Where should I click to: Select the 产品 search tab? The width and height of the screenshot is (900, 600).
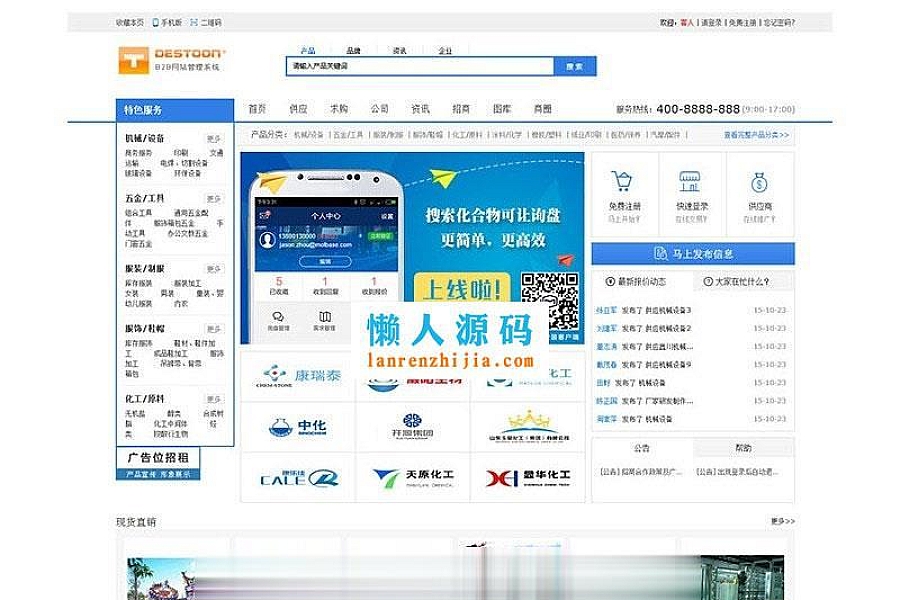(308, 51)
